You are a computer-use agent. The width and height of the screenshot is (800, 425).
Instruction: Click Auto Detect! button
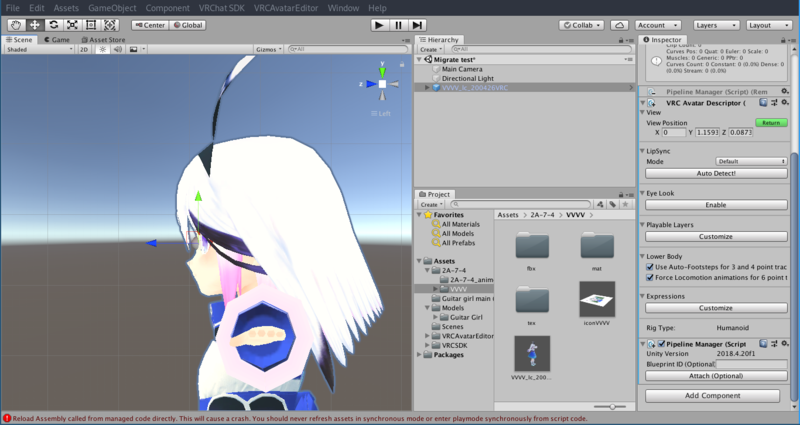[716, 173]
